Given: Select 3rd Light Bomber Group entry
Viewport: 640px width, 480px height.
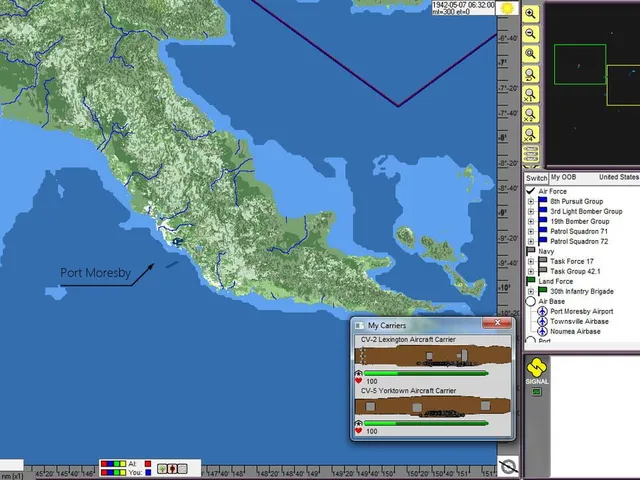Looking at the screenshot, I should point(586,211).
